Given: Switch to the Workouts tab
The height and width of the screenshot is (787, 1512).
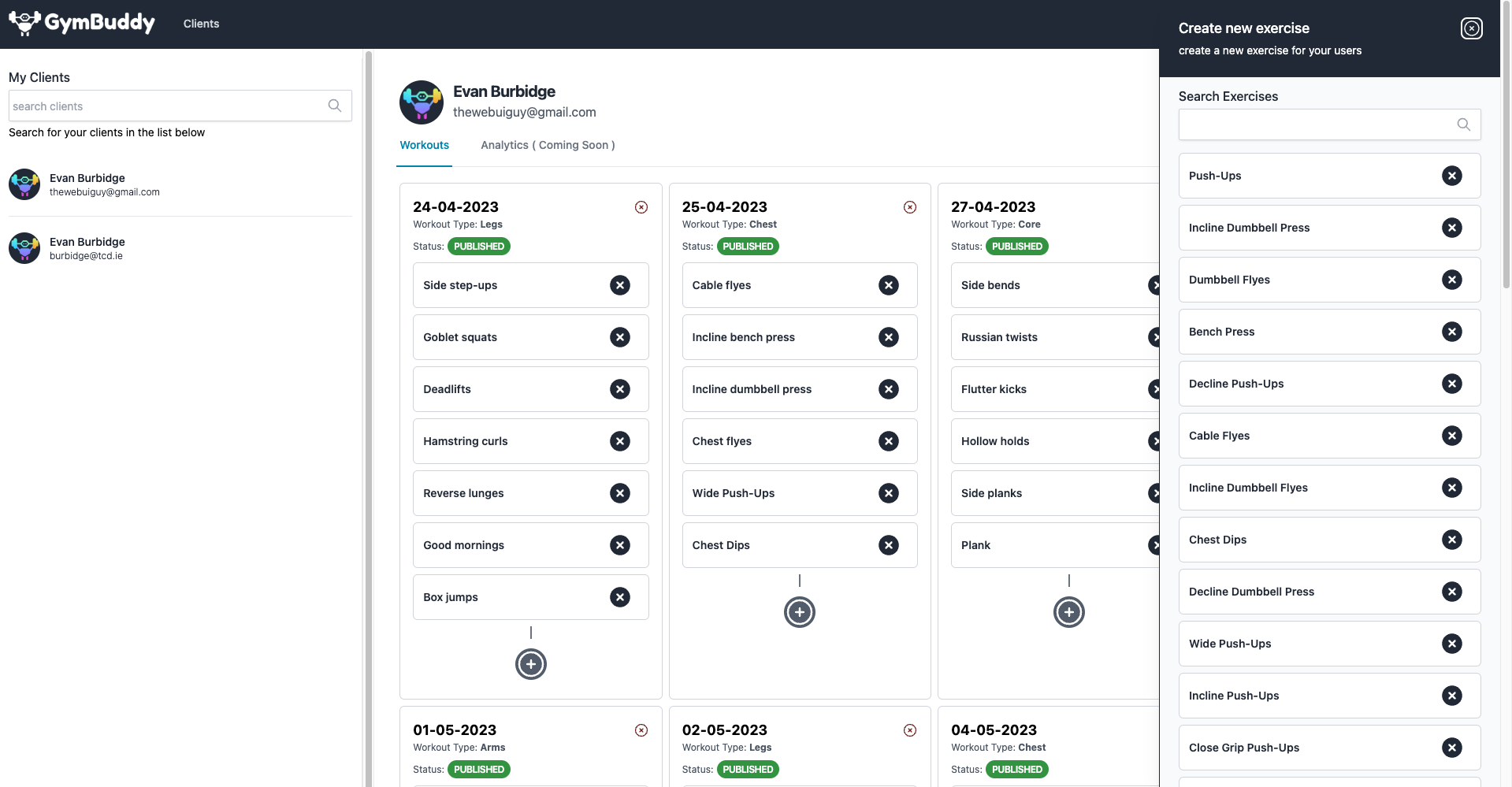Looking at the screenshot, I should (x=424, y=145).
